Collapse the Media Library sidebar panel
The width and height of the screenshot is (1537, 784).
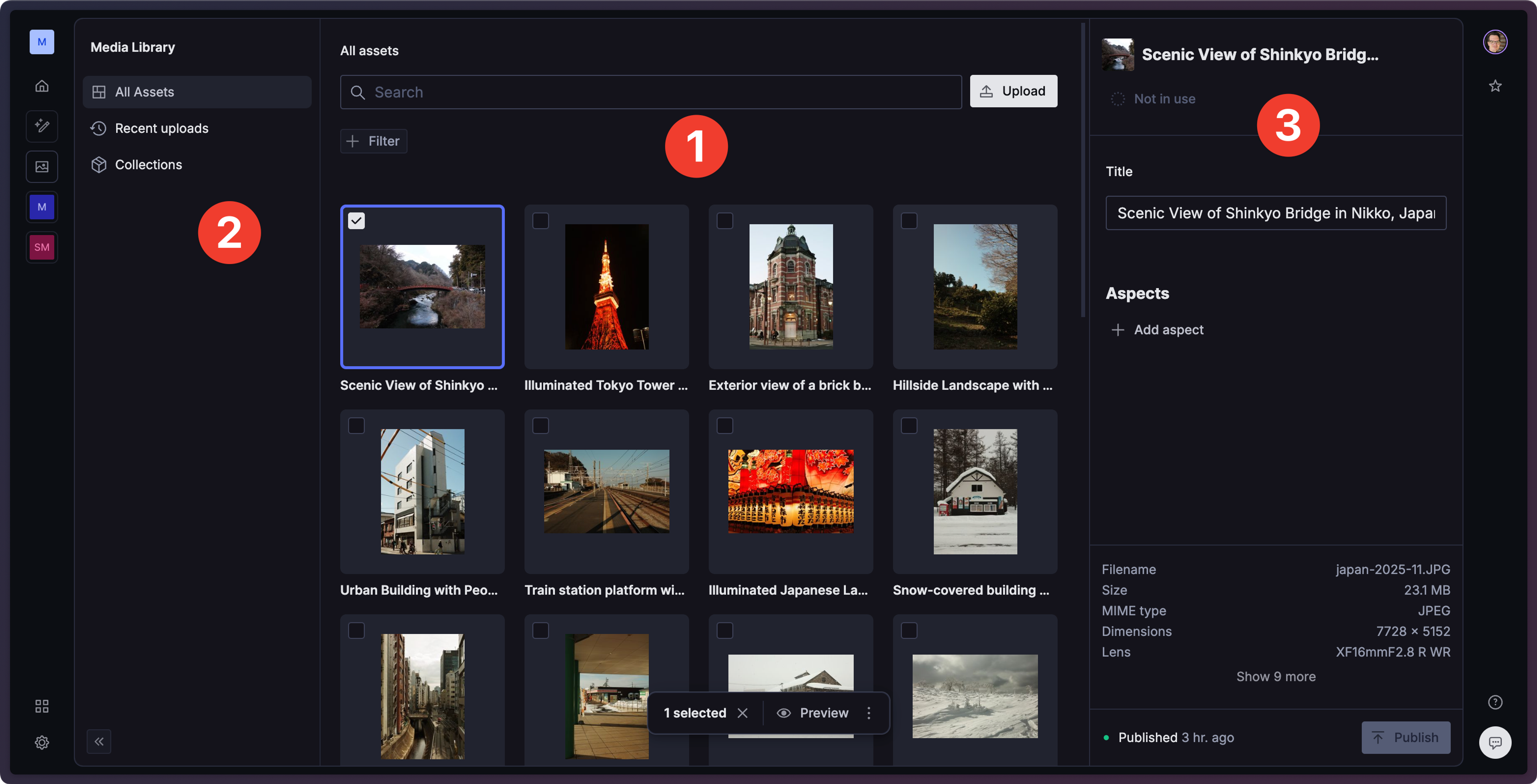(x=99, y=741)
